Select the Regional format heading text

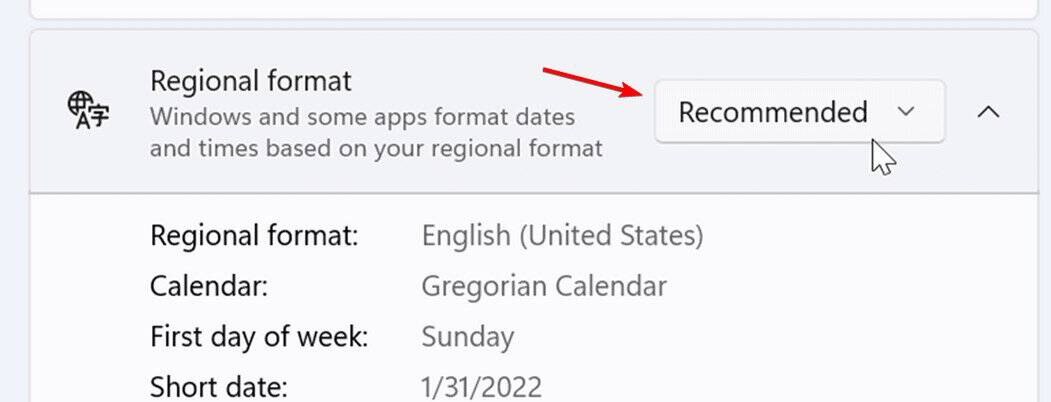point(251,81)
